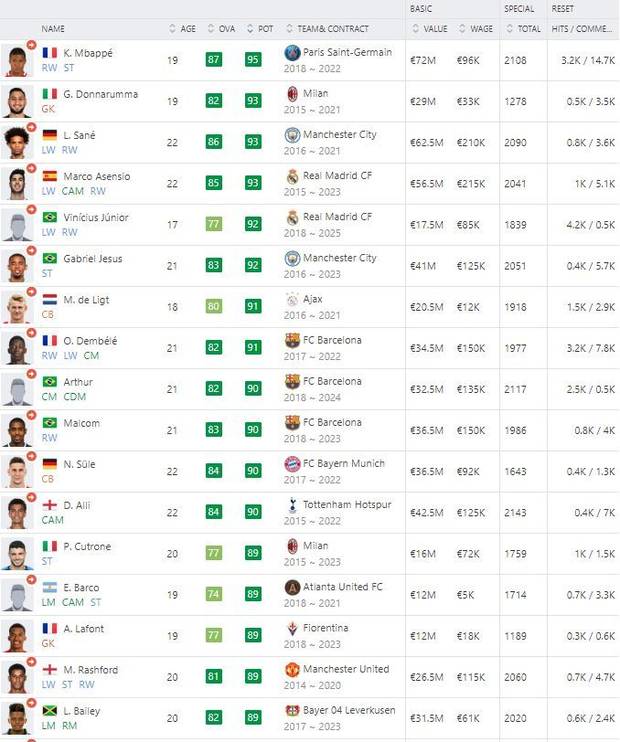Click the Tottenham Hotspur crest icon

click(292, 505)
